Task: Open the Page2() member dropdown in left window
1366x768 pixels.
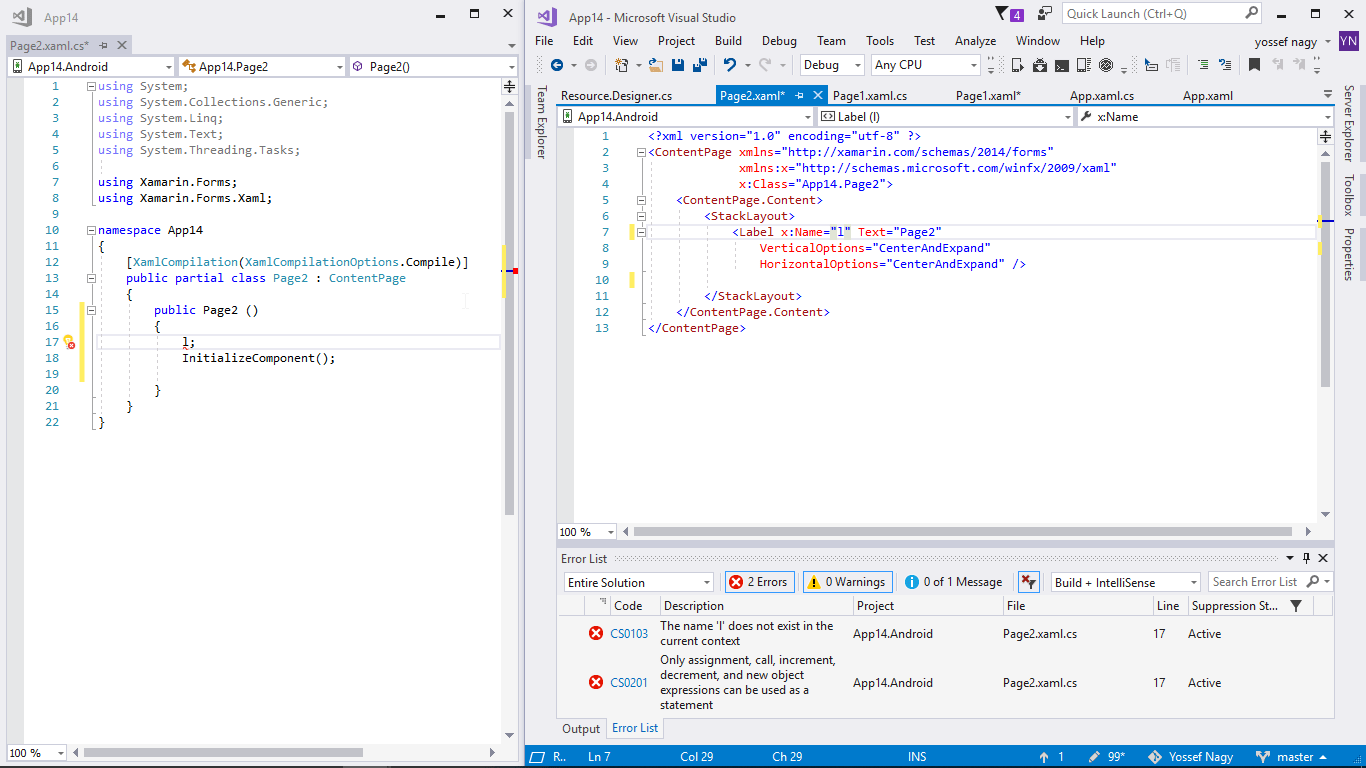Action: 432,67
